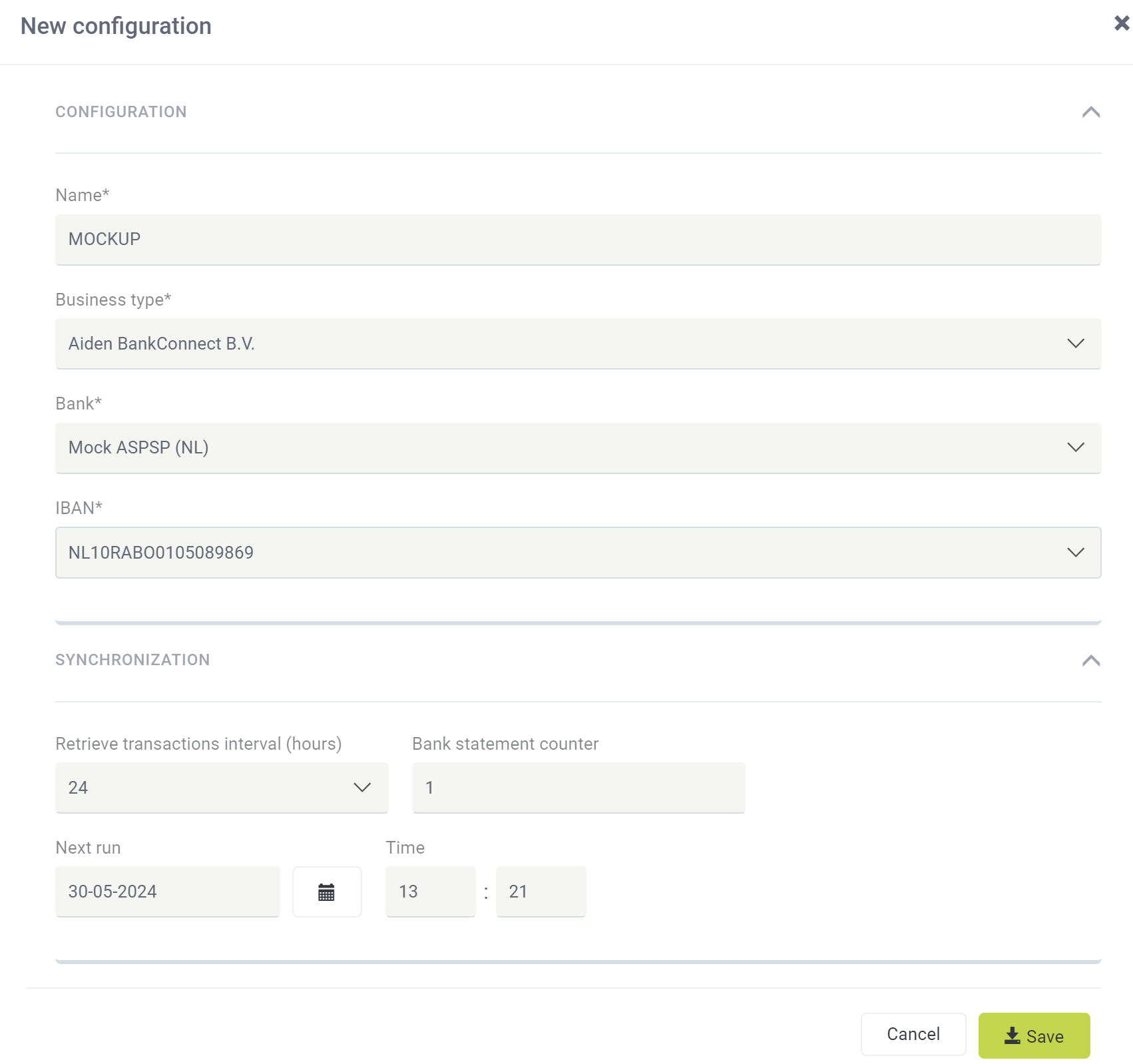Save the new configuration
This screenshot has width=1133, height=1064.
pyautogui.click(x=1034, y=1035)
